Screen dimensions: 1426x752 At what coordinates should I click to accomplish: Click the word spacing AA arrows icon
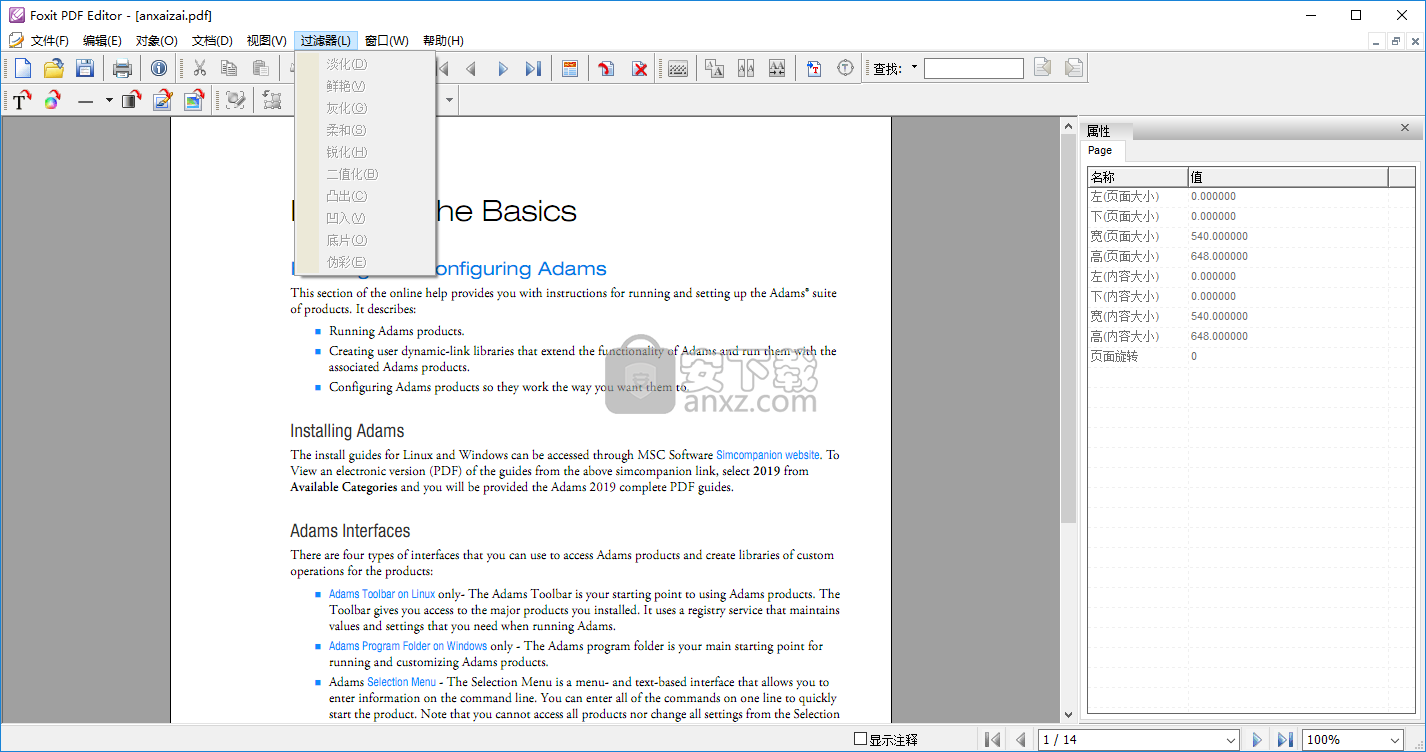tap(777, 68)
